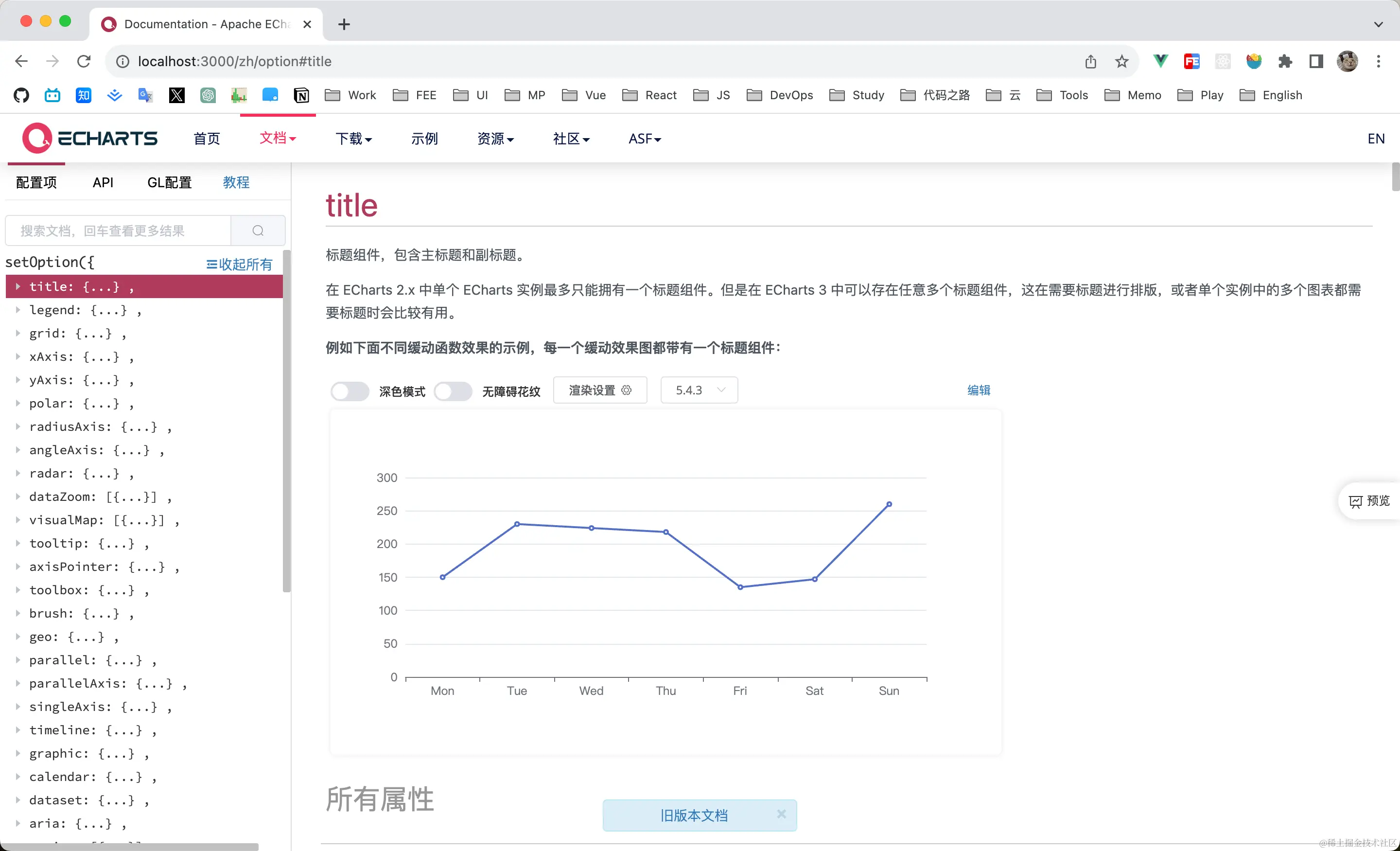The width and height of the screenshot is (1400, 851).
Task: Open the DevOps bookmarks folder
Action: coord(780,95)
